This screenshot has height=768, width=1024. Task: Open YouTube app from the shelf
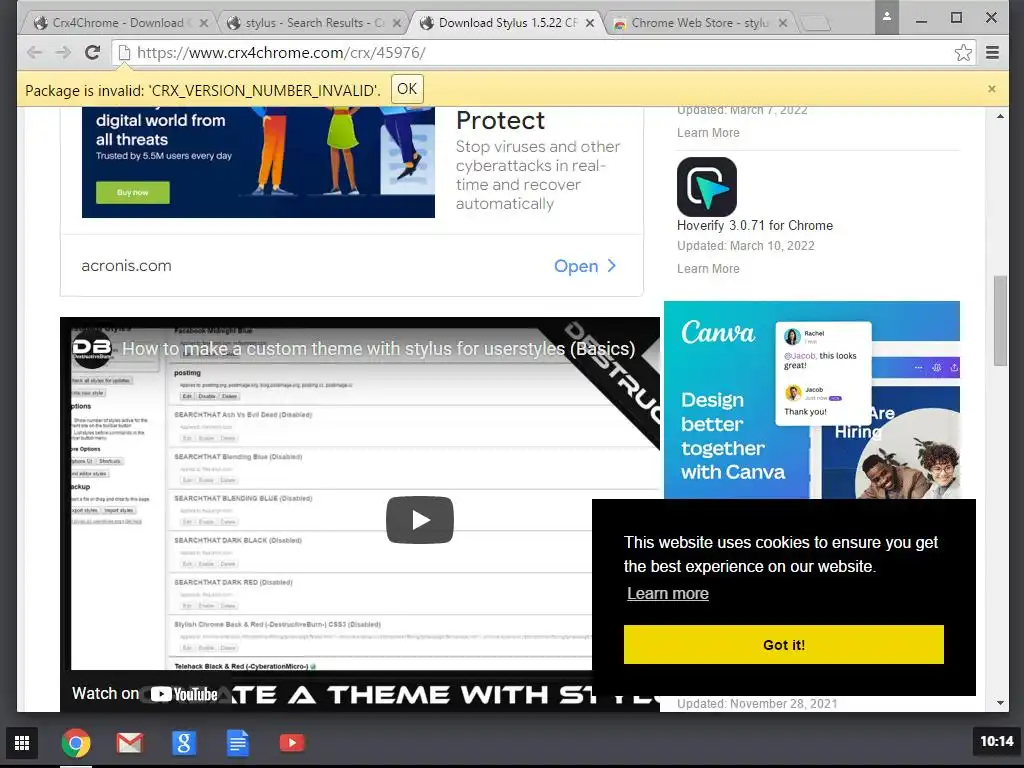[292, 743]
